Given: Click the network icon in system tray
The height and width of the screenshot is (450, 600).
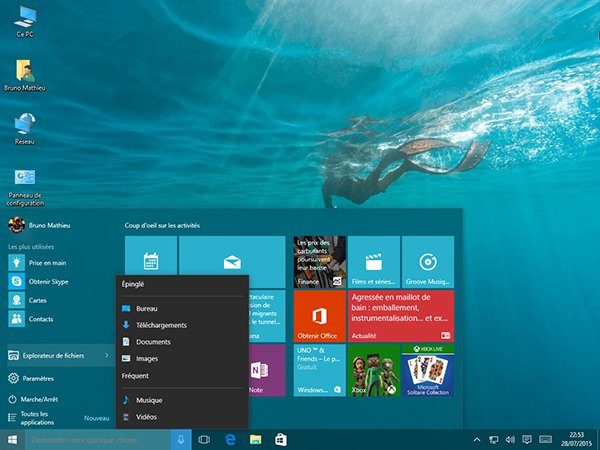Looking at the screenshot, I should coord(494,440).
